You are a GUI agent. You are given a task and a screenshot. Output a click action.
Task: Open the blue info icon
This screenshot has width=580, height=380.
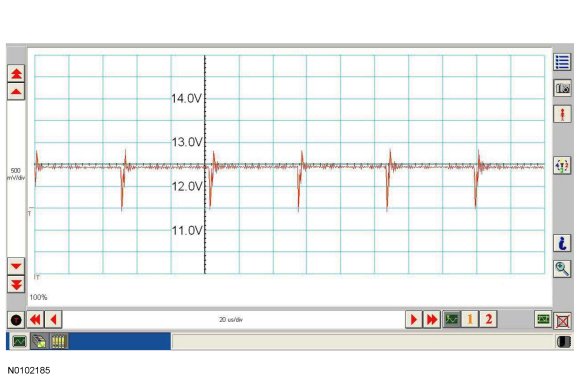[x=562, y=243]
